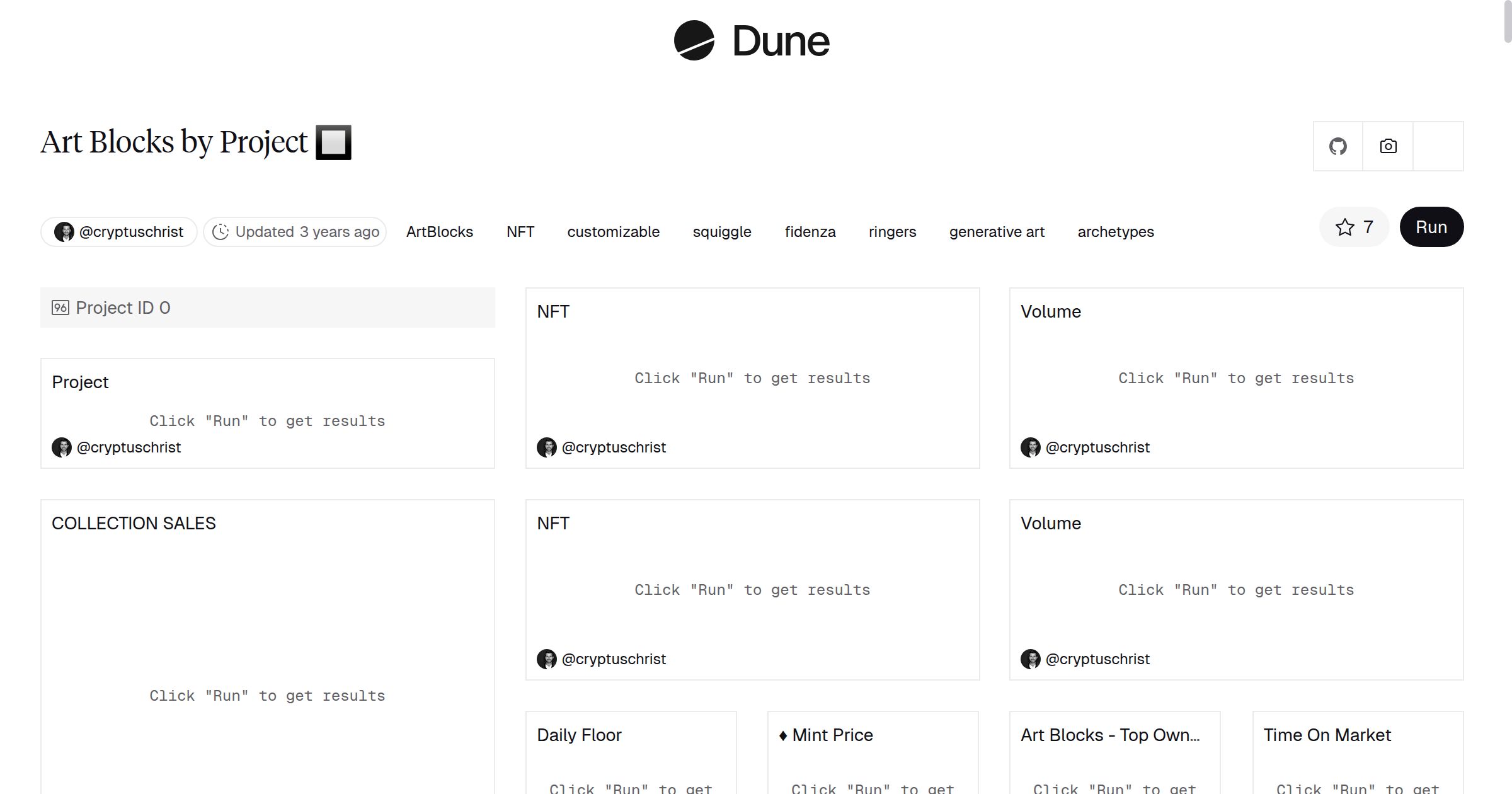Image resolution: width=1512 pixels, height=794 pixels.
Task: Open the GitHub icon button
Action: coord(1337,146)
